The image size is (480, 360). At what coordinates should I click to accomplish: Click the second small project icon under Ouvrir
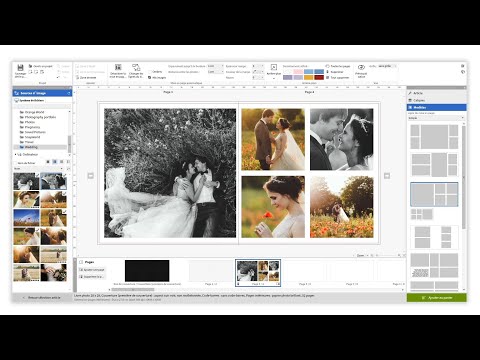[x=36, y=72]
